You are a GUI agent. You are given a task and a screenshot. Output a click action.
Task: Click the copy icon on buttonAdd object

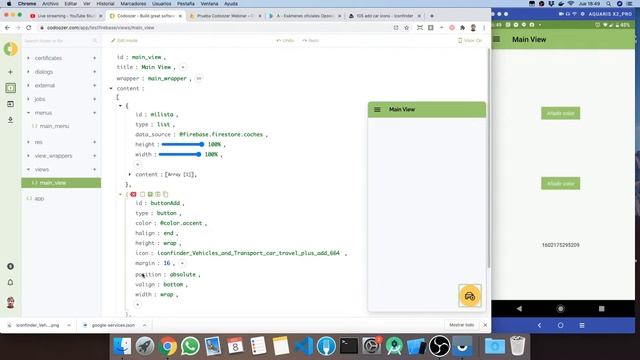165,194
